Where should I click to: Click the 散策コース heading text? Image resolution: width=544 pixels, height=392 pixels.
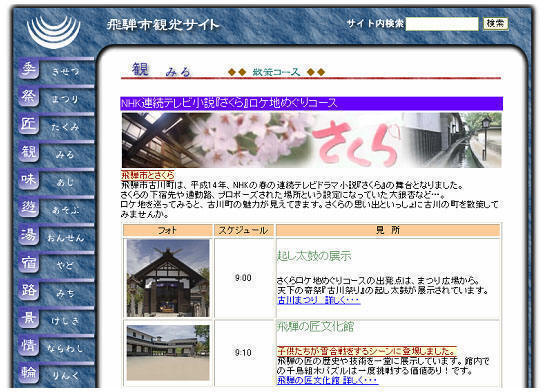[x=276, y=72]
